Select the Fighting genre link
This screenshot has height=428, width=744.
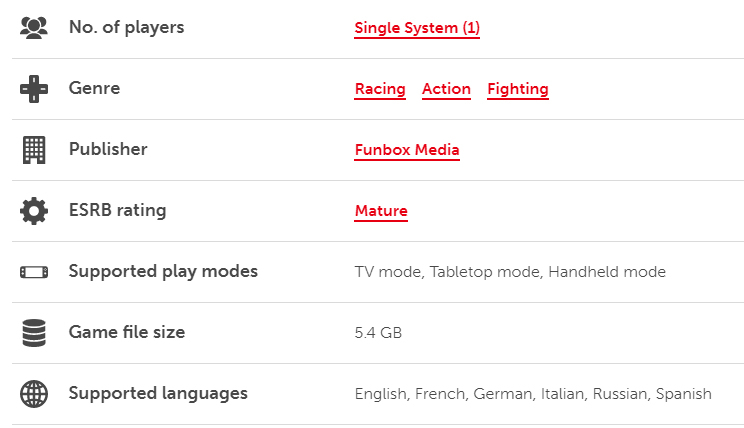518,89
